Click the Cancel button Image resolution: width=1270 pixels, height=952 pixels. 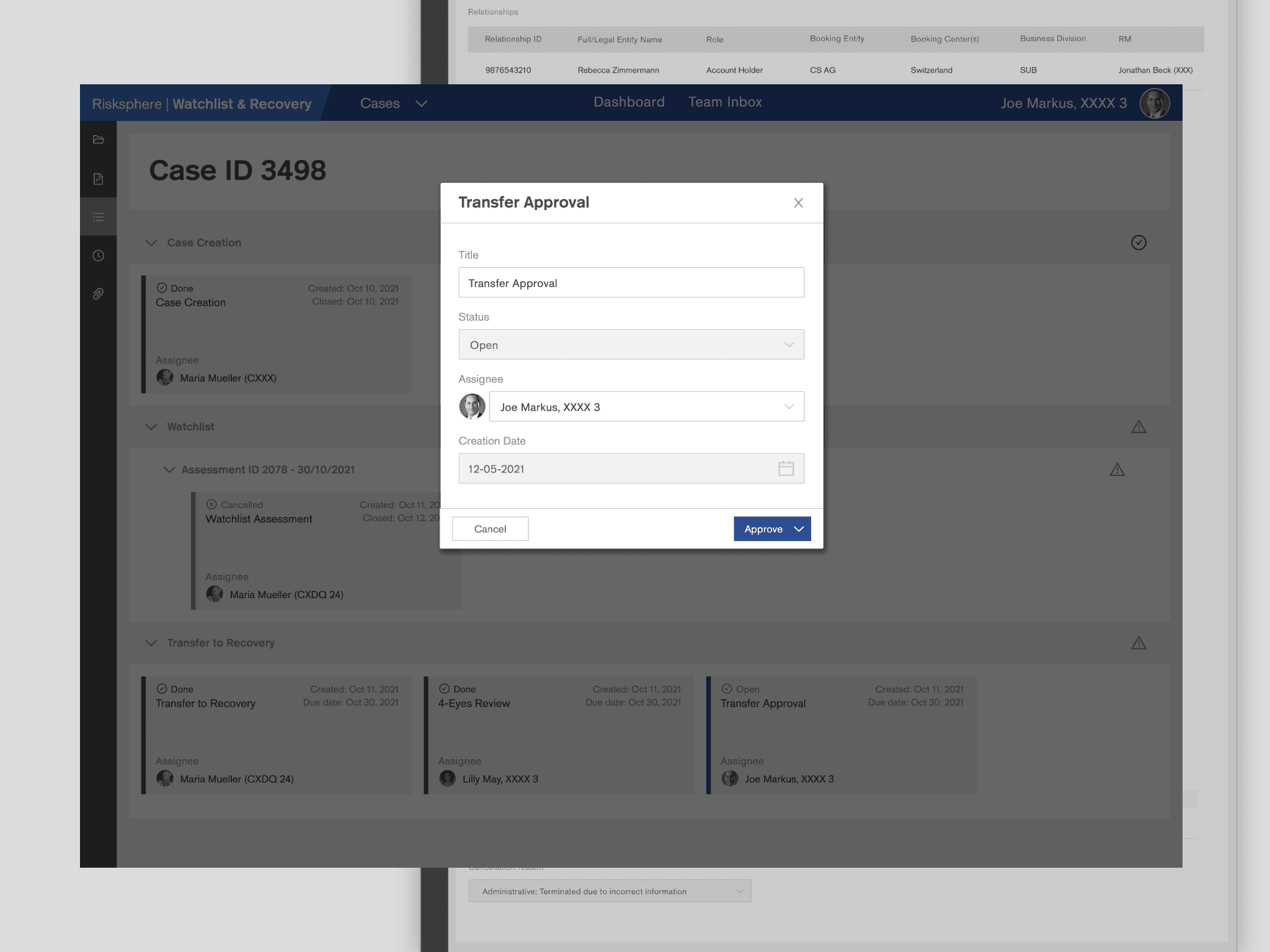(x=490, y=529)
